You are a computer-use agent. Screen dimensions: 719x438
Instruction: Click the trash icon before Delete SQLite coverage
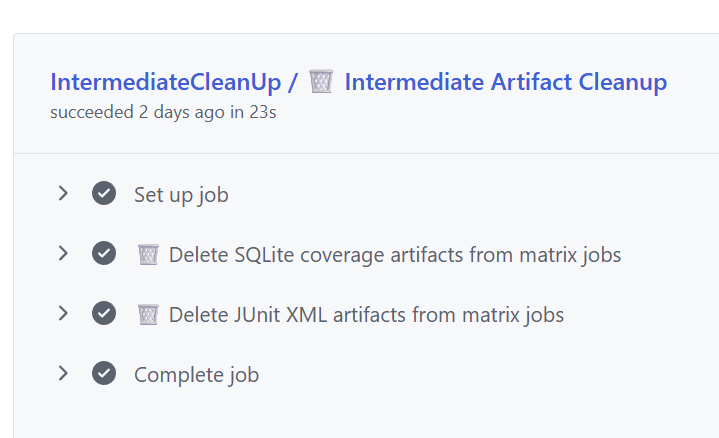point(148,254)
